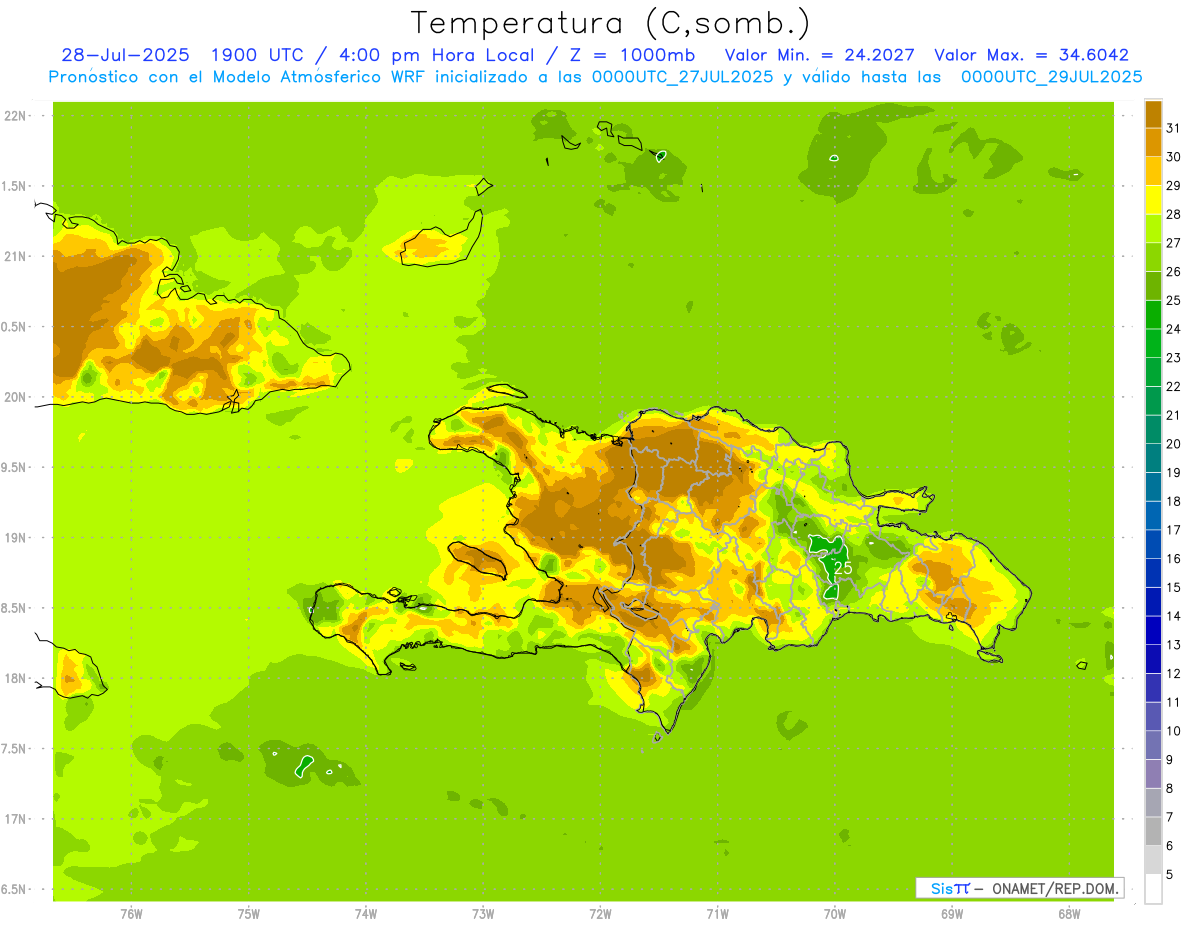
Task: Click the legend value '28'
Action: (1173, 214)
